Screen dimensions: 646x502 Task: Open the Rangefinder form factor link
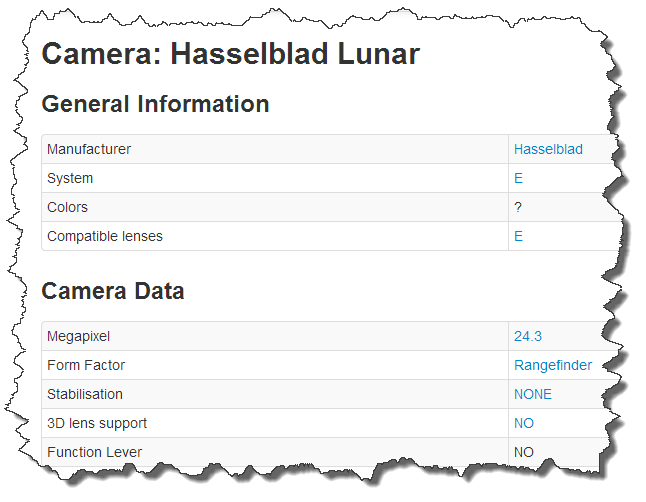point(553,365)
